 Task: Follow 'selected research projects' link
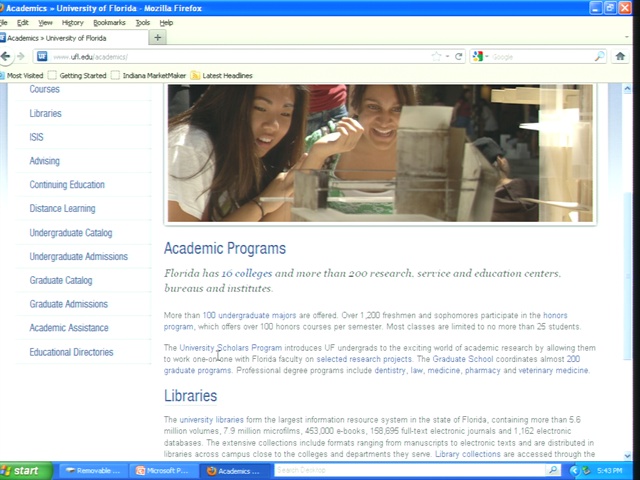pyautogui.click(x=364, y=359)
